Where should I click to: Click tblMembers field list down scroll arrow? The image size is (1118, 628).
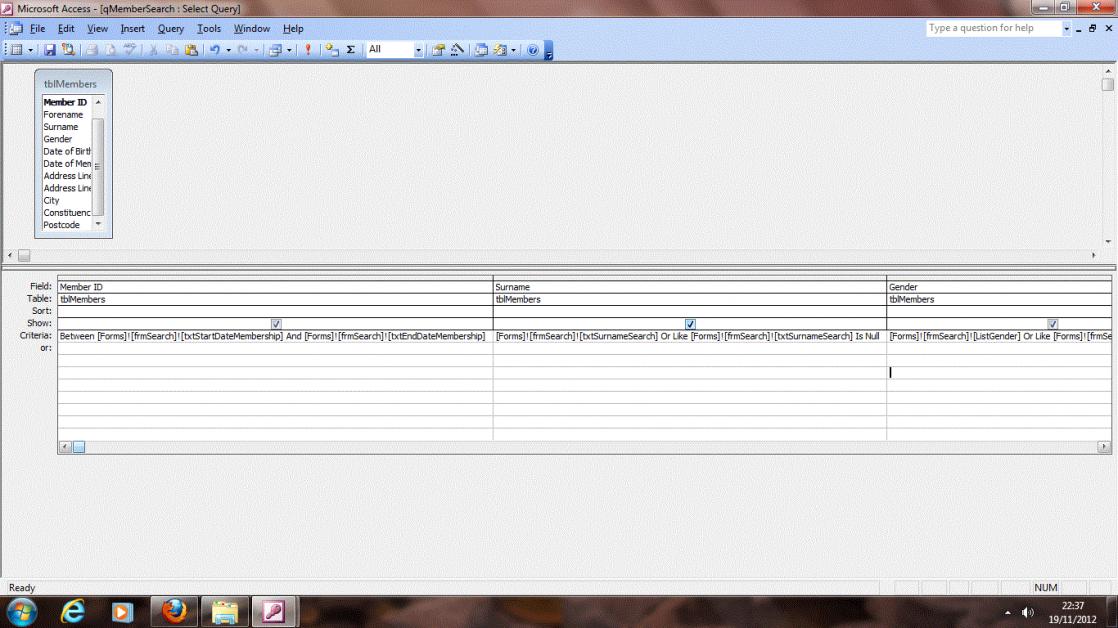(98, 225)
